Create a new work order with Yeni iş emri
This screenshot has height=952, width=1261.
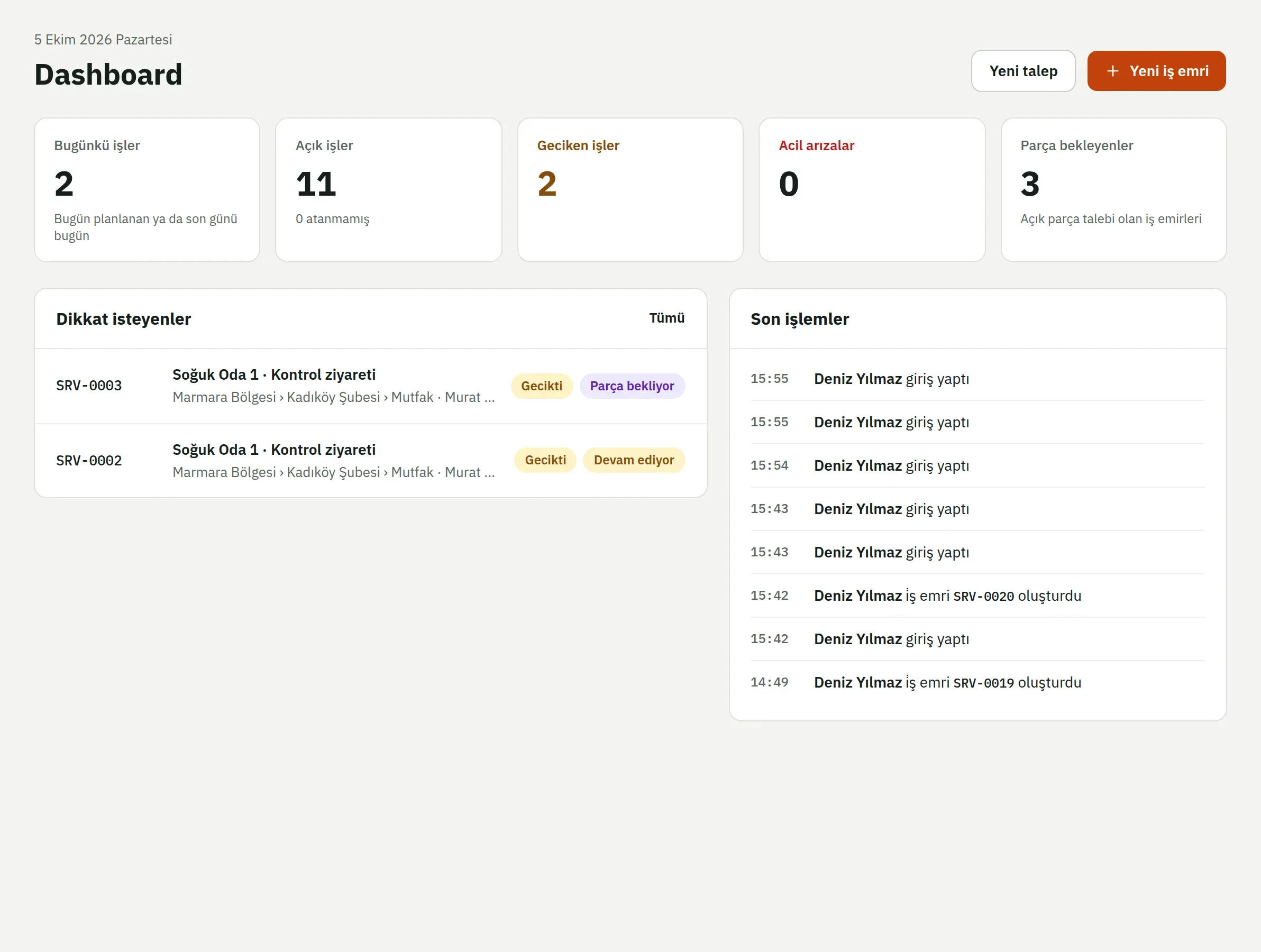click(1156, 71)
